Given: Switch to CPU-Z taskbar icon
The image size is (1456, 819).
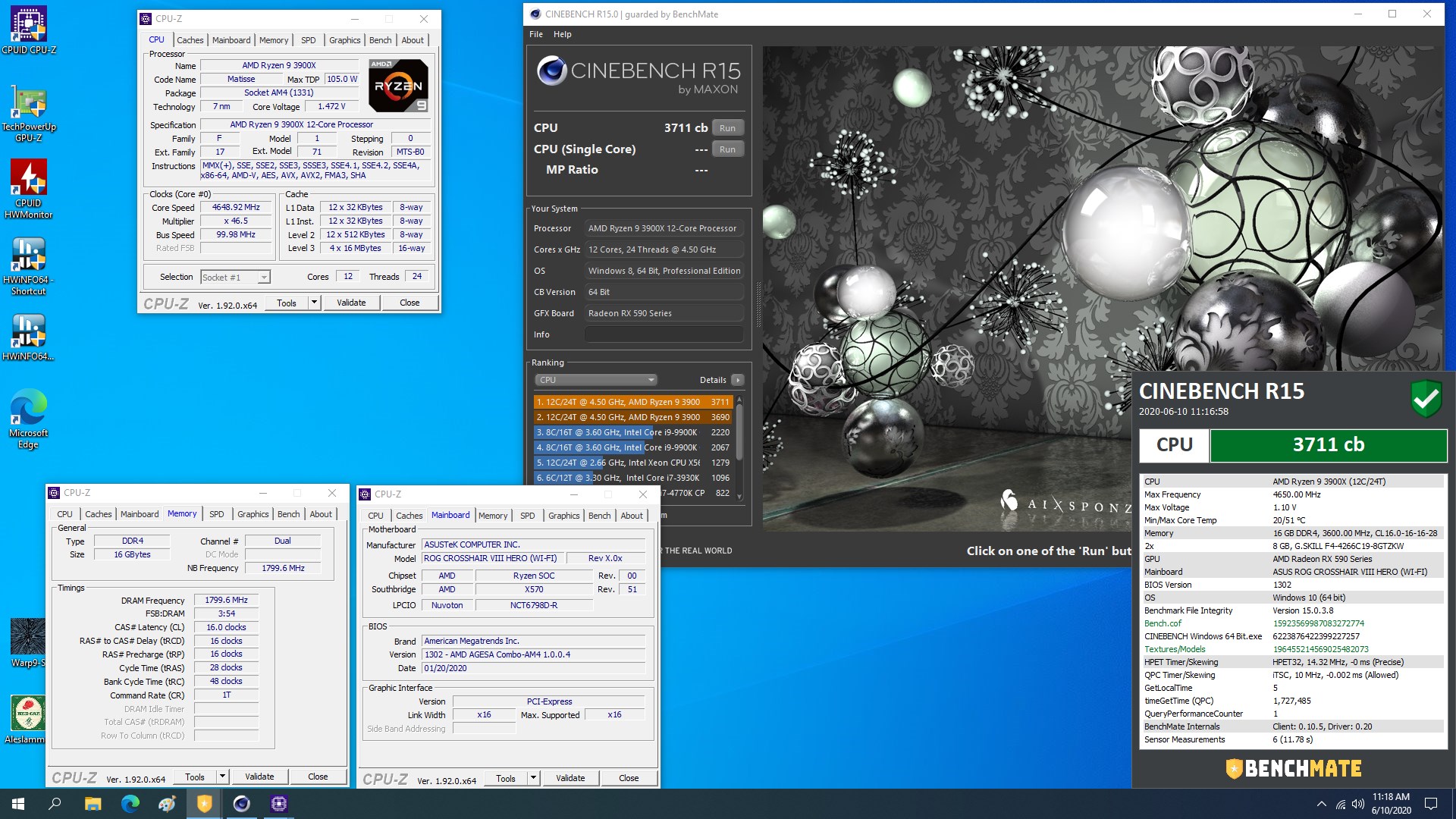Looking at the screenshot, I should pos(278,804).
